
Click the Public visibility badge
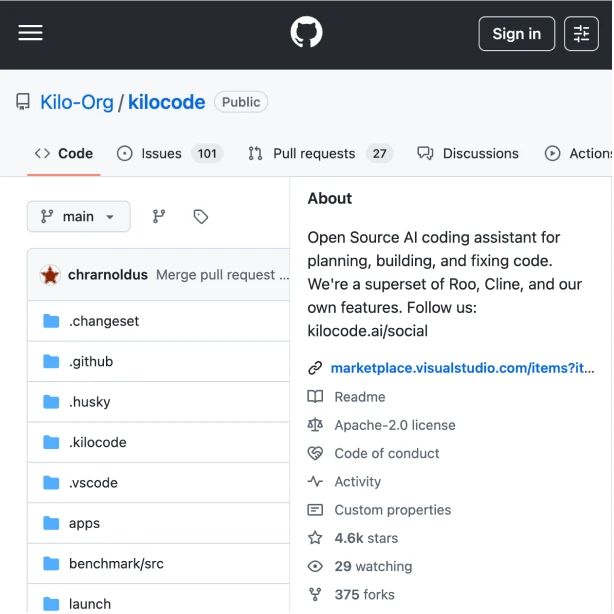tap(241, 102)
